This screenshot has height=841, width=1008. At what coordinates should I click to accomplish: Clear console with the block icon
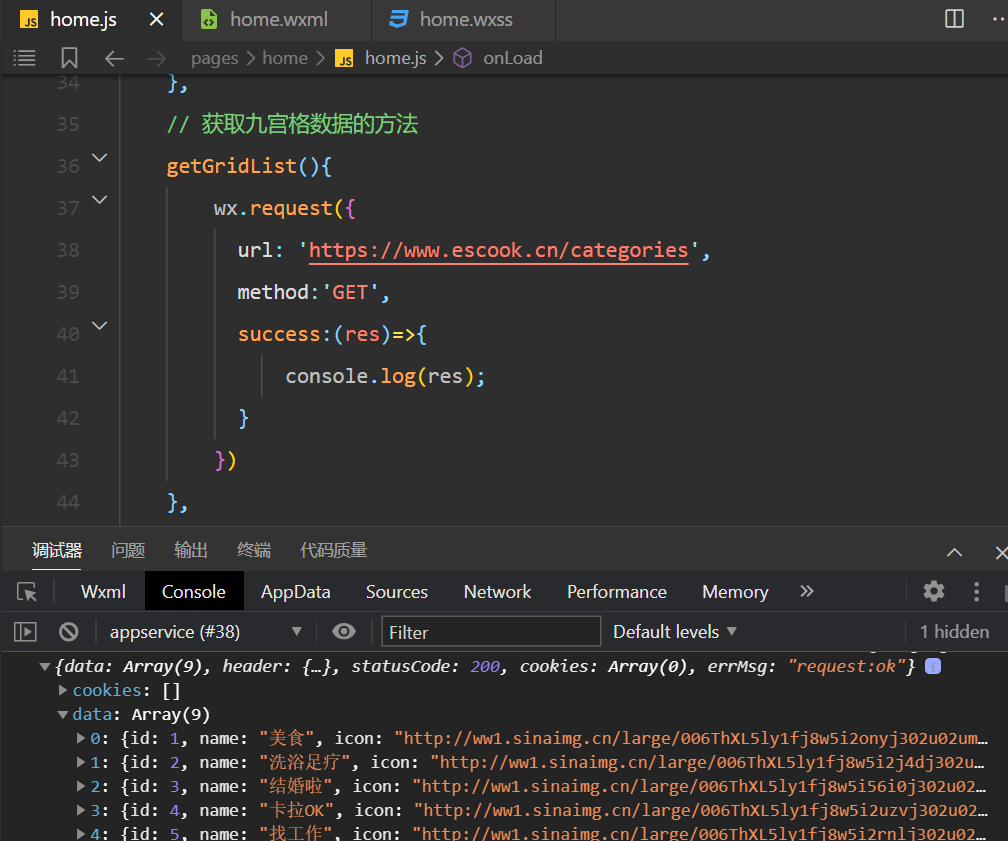coord(68,632)
